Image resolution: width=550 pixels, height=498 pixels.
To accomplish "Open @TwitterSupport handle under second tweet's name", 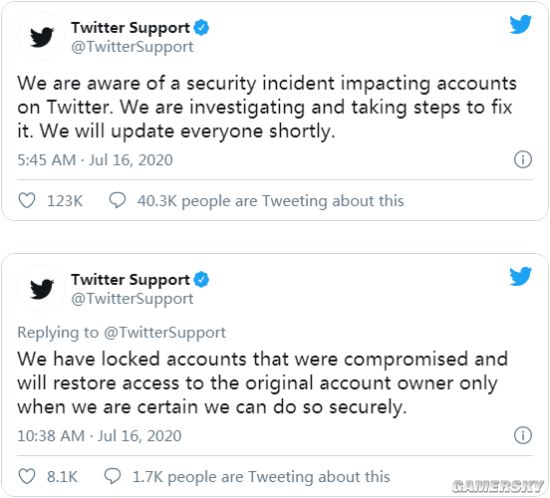I will (x=132, y=298).
